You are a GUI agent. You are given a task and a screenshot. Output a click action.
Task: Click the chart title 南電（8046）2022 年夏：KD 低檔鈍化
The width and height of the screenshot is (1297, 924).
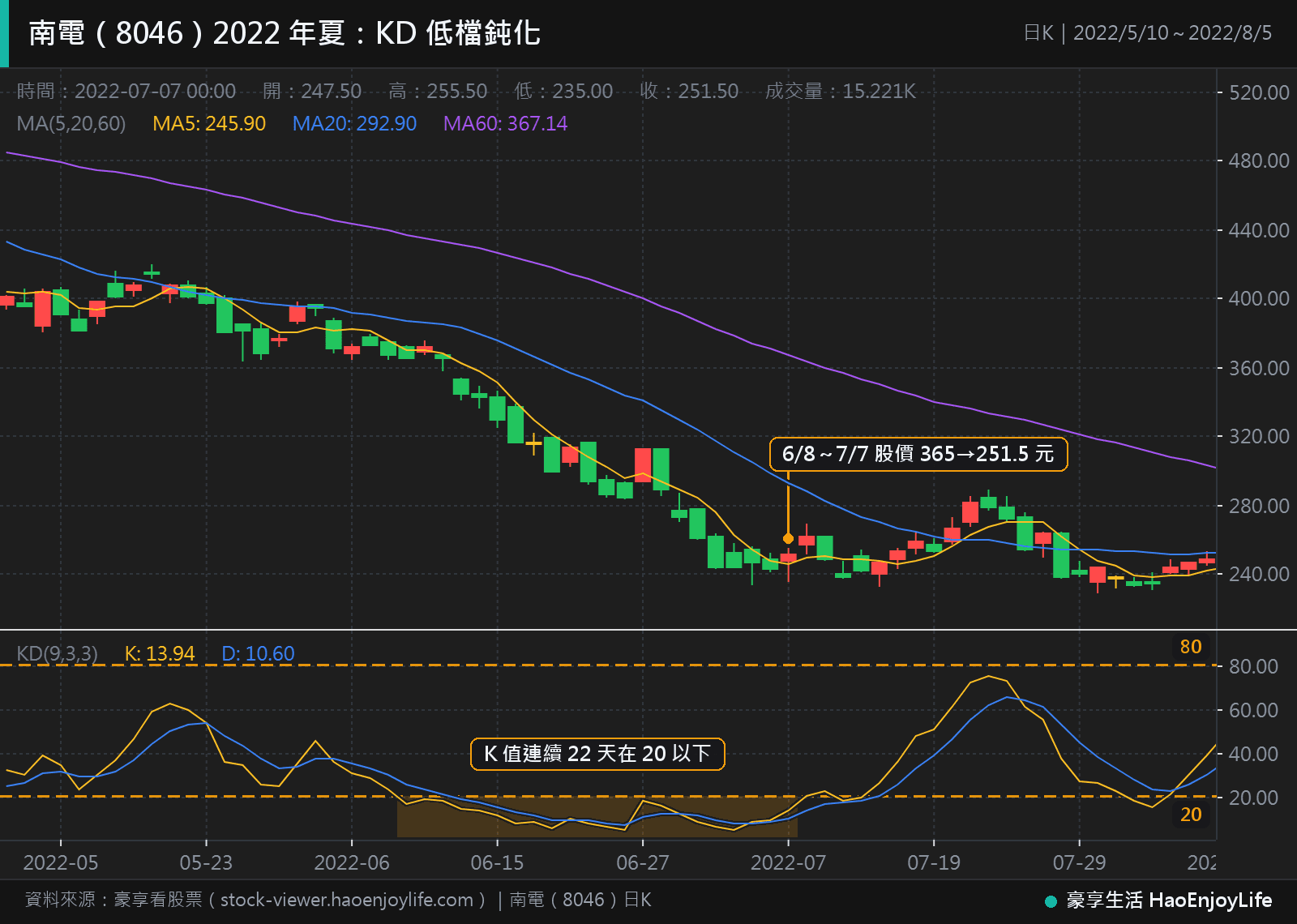[x=285, y=33]
